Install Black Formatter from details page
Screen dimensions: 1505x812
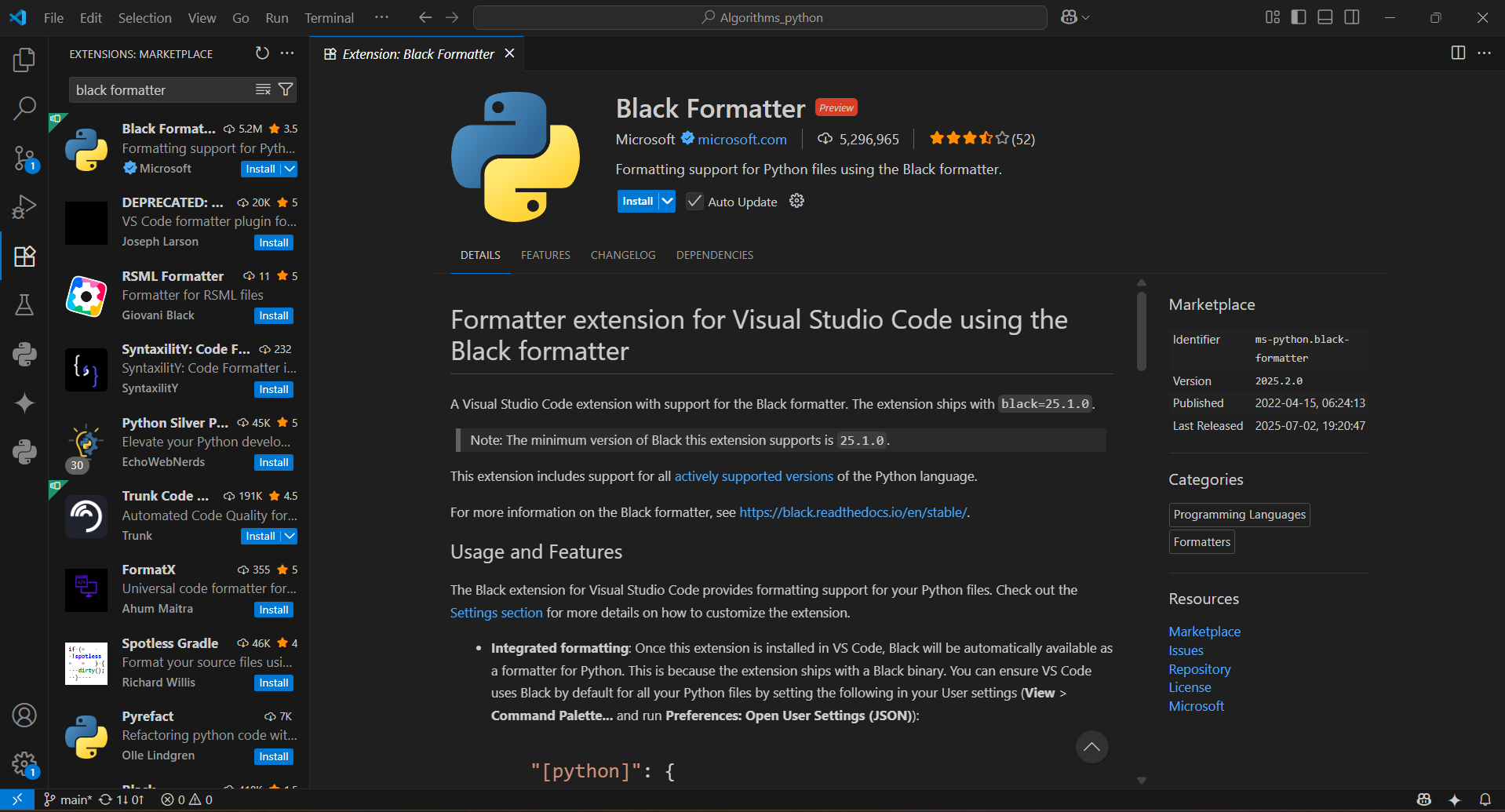click(x=638, y=202)
